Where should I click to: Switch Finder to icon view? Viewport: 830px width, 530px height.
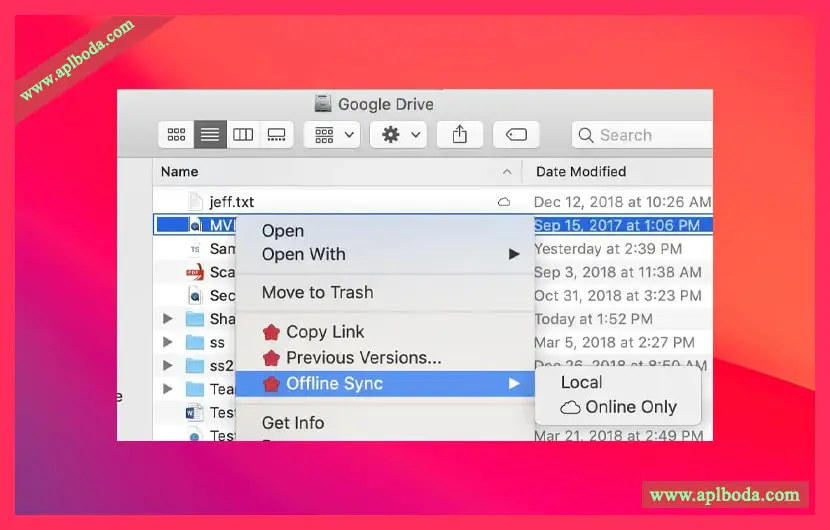pos(176,134)
